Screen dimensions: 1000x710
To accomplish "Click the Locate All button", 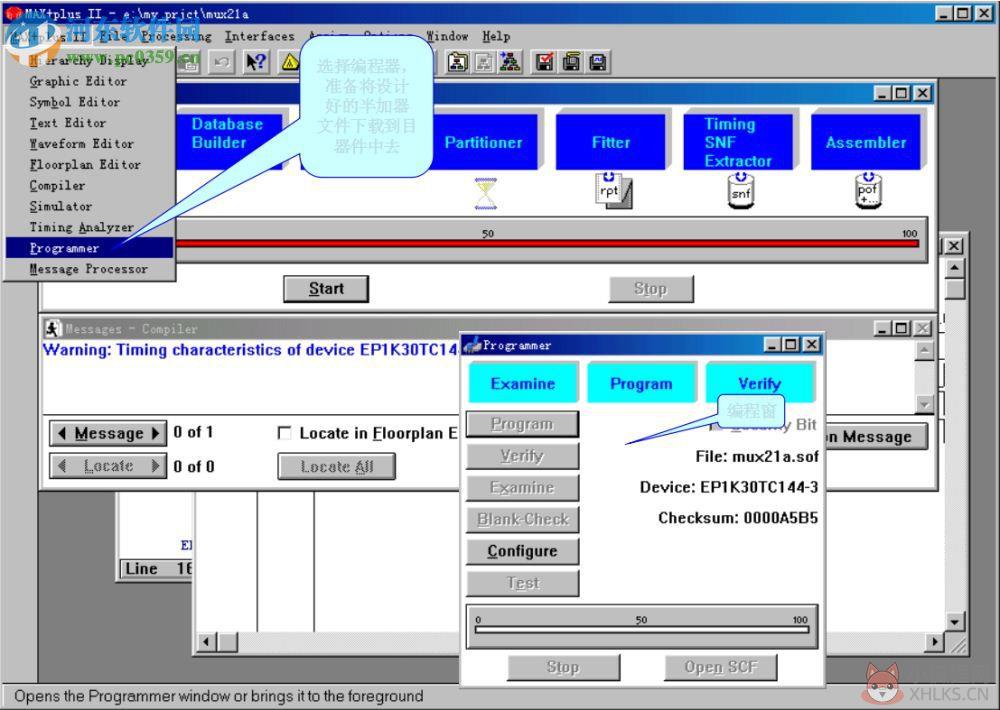I will point(337,466).
